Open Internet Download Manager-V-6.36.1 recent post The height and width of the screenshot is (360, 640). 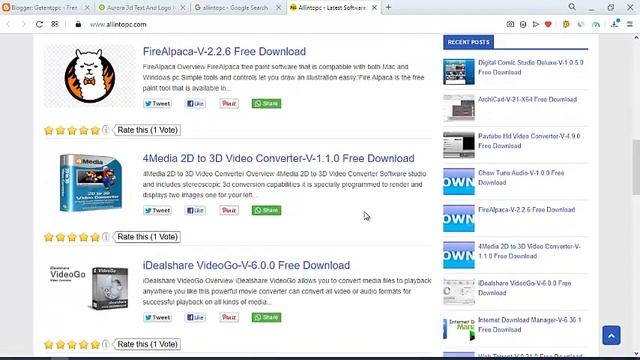[529, 324]
